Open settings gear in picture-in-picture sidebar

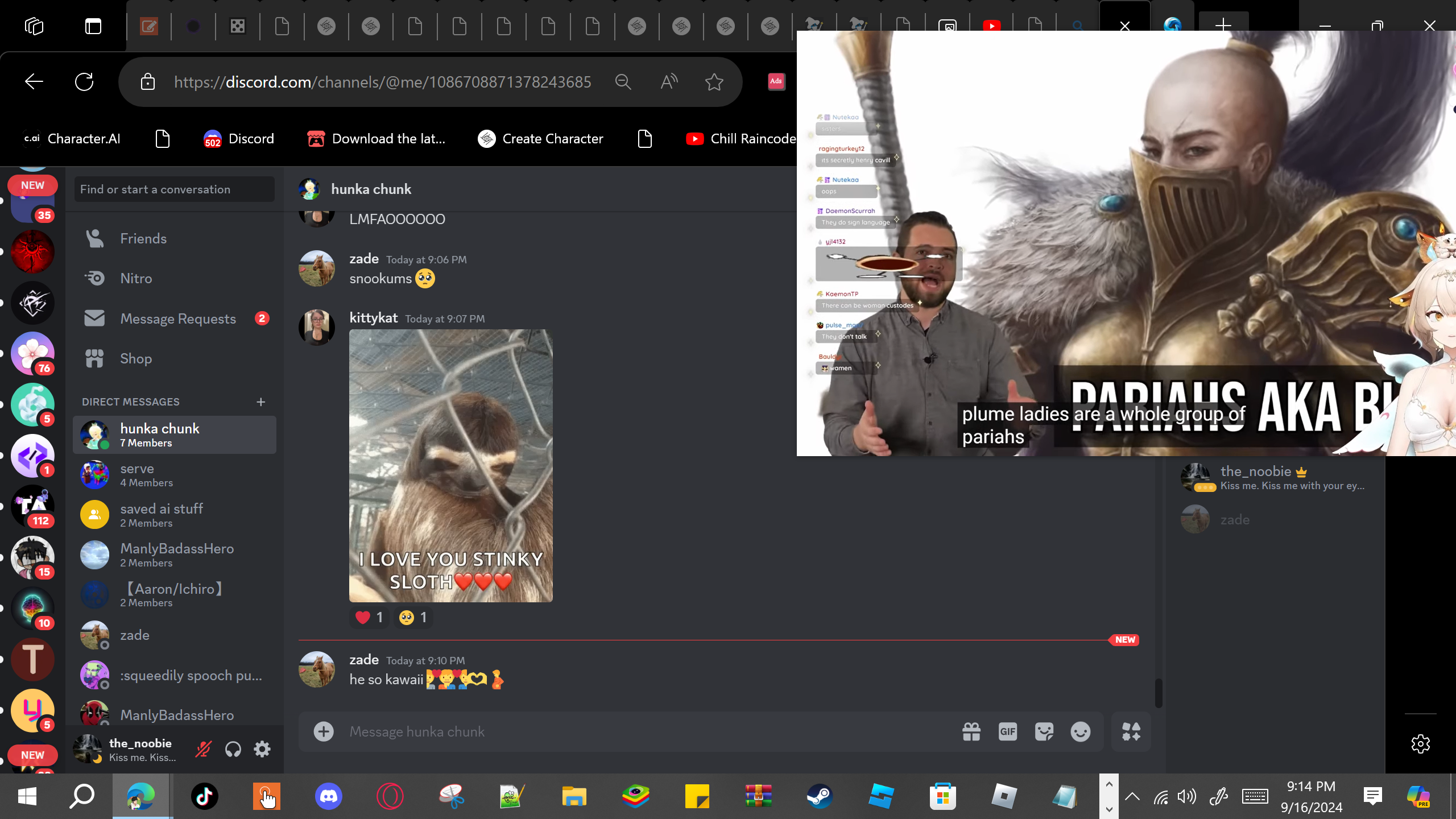click(x=1421, y=743)
